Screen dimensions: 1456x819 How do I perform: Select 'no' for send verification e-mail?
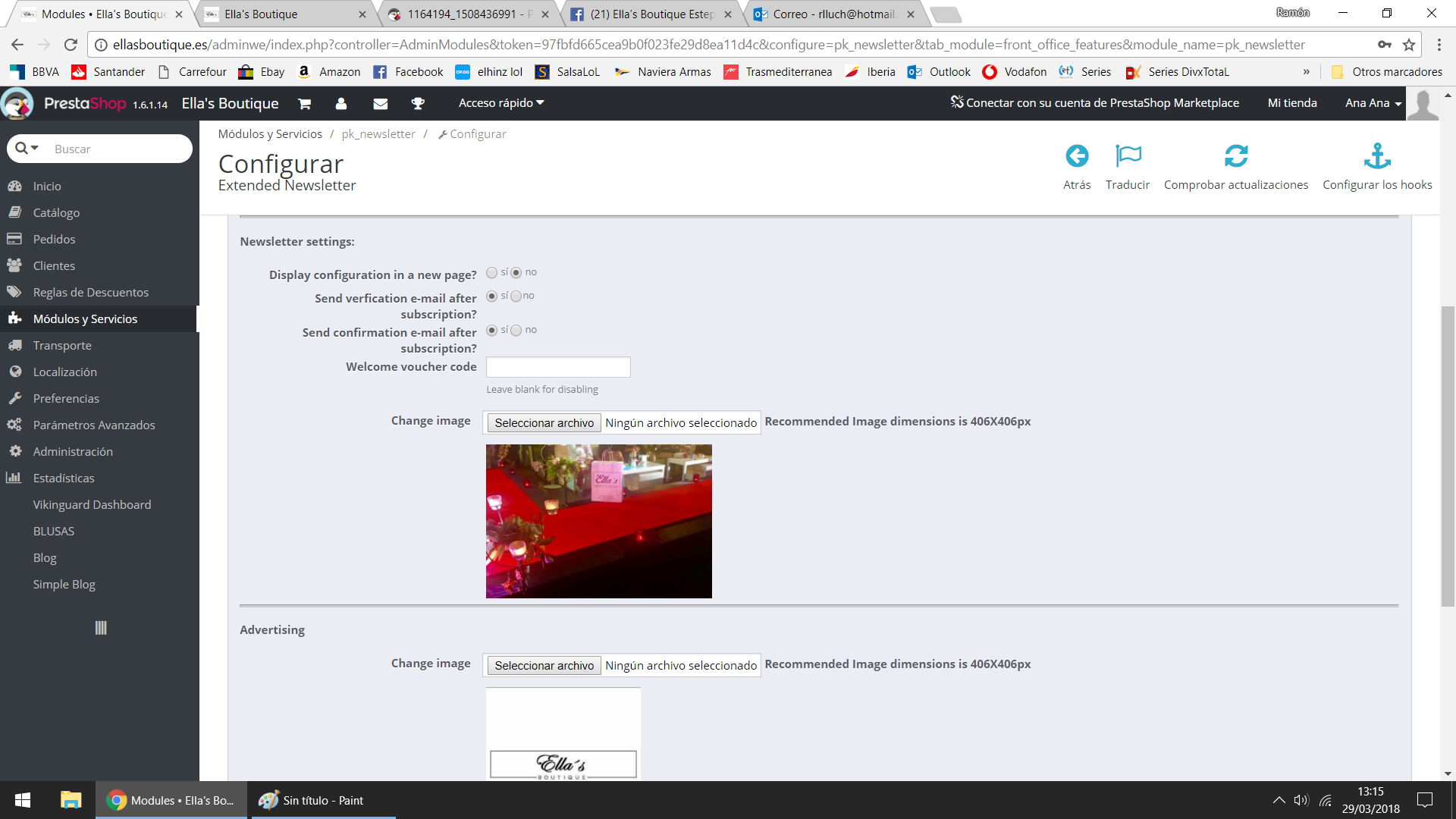pyautogui.click(x=516, y=297)
